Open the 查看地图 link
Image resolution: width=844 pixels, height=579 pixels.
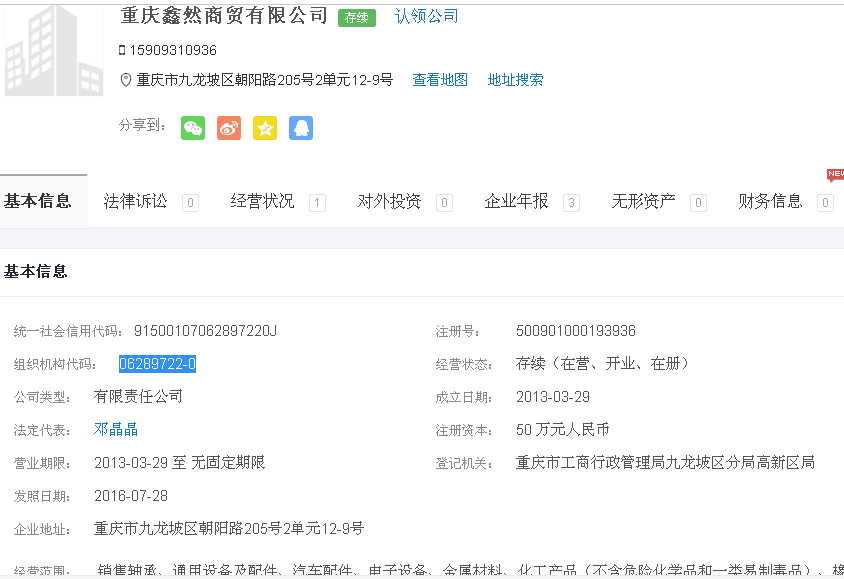click(x=440, y=80)
